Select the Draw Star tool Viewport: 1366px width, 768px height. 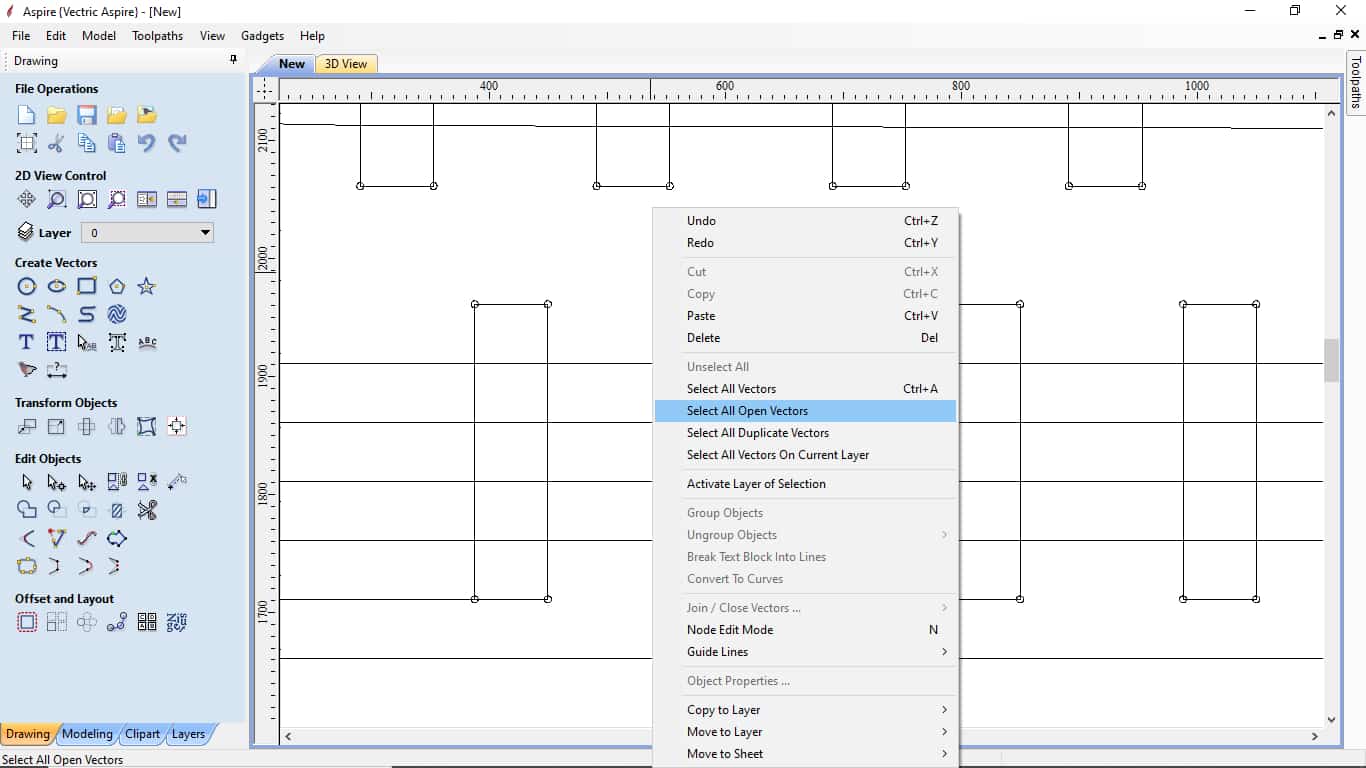tap(147, 286)
